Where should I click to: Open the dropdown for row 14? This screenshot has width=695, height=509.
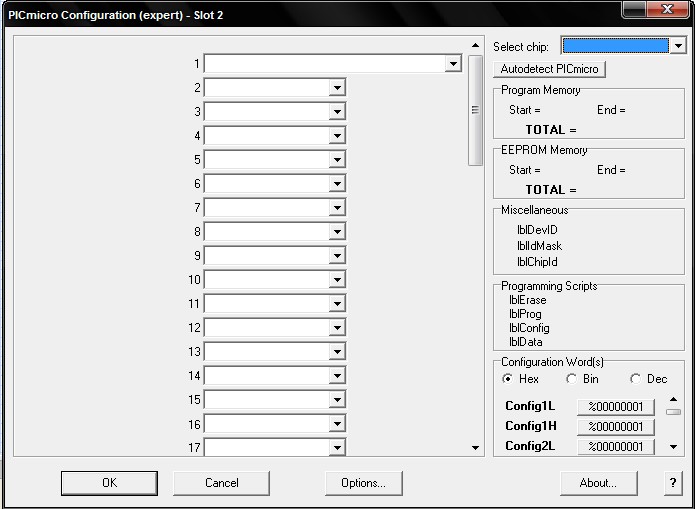pyautogui.click(x=337, y=376)
